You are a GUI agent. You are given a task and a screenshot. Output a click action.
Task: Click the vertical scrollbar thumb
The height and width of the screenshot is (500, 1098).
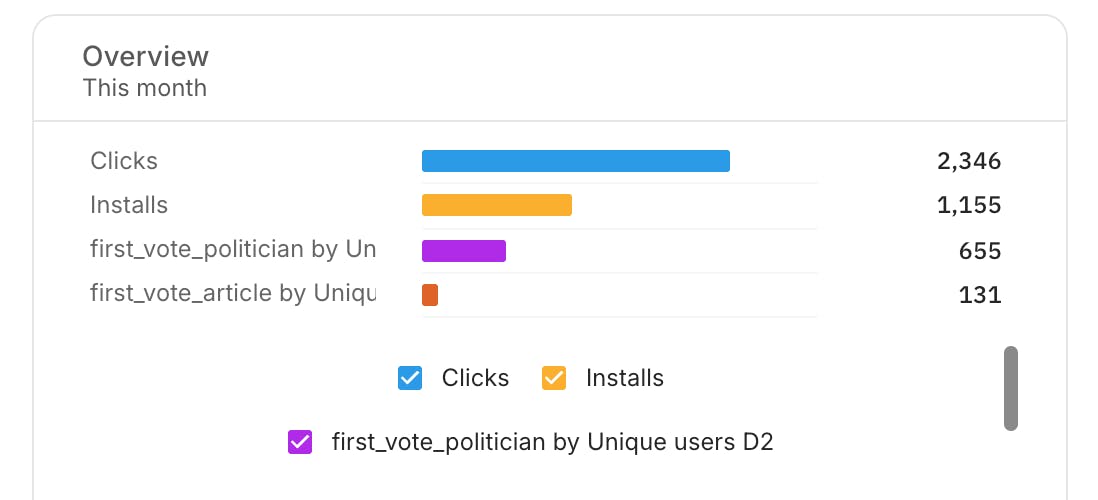click(x=1010, y=388)
